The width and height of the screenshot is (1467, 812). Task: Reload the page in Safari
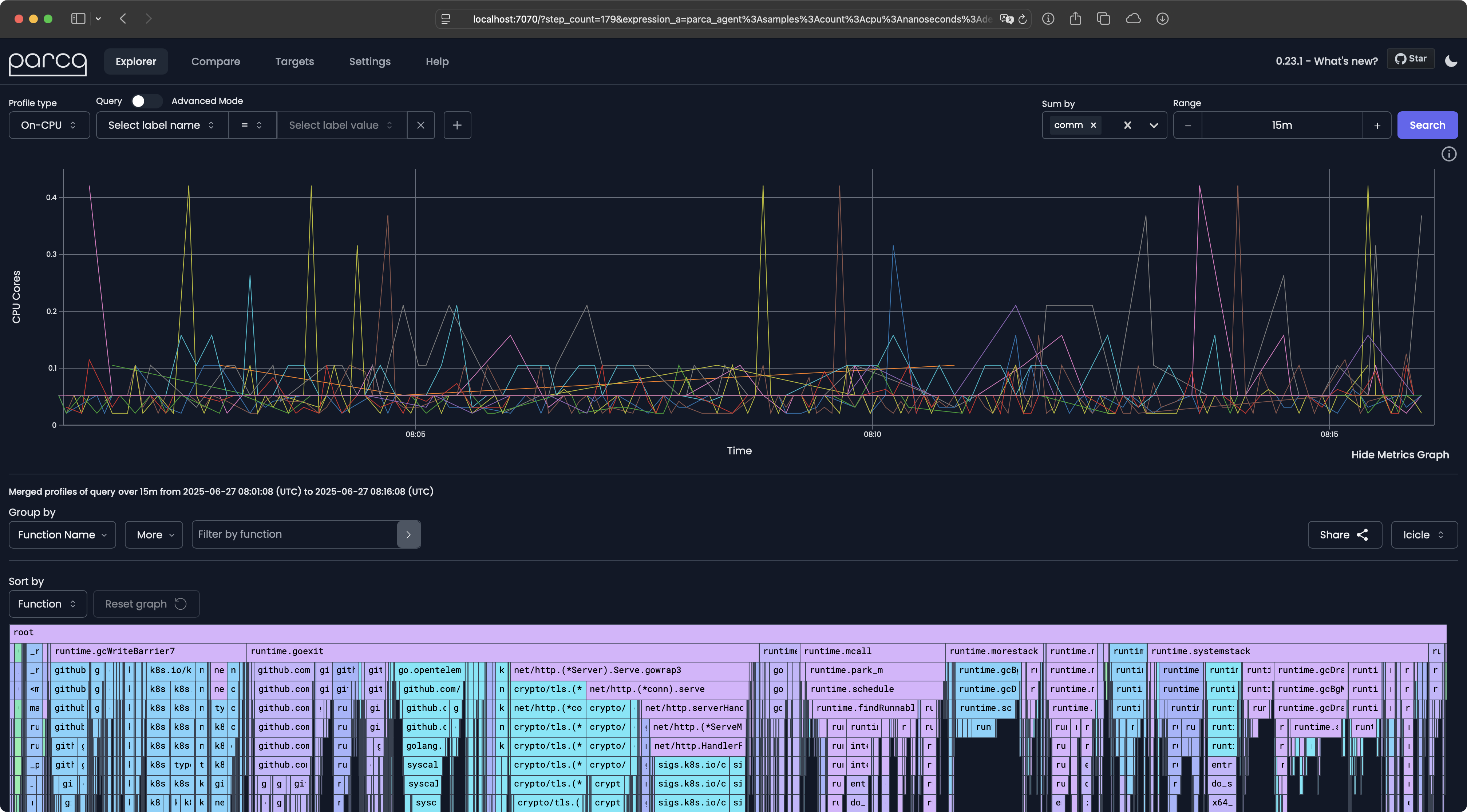[1022, 19]
